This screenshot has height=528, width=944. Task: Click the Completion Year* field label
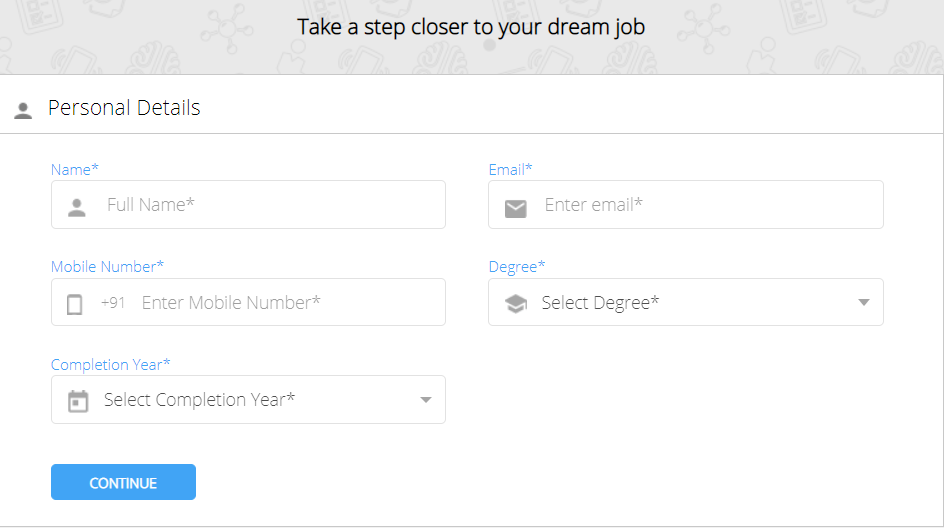click(x=111, y=365)
